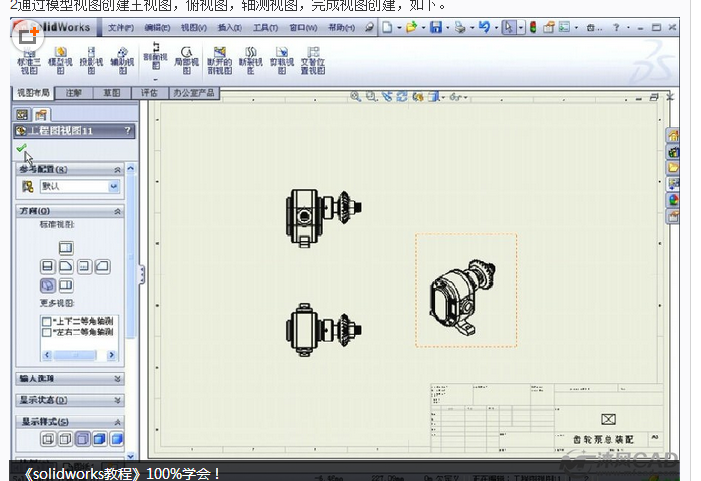The width and height of the screenshot is (701, 481).
Task: Select the Shaded With Edges display style
Action: click(100, 439)
